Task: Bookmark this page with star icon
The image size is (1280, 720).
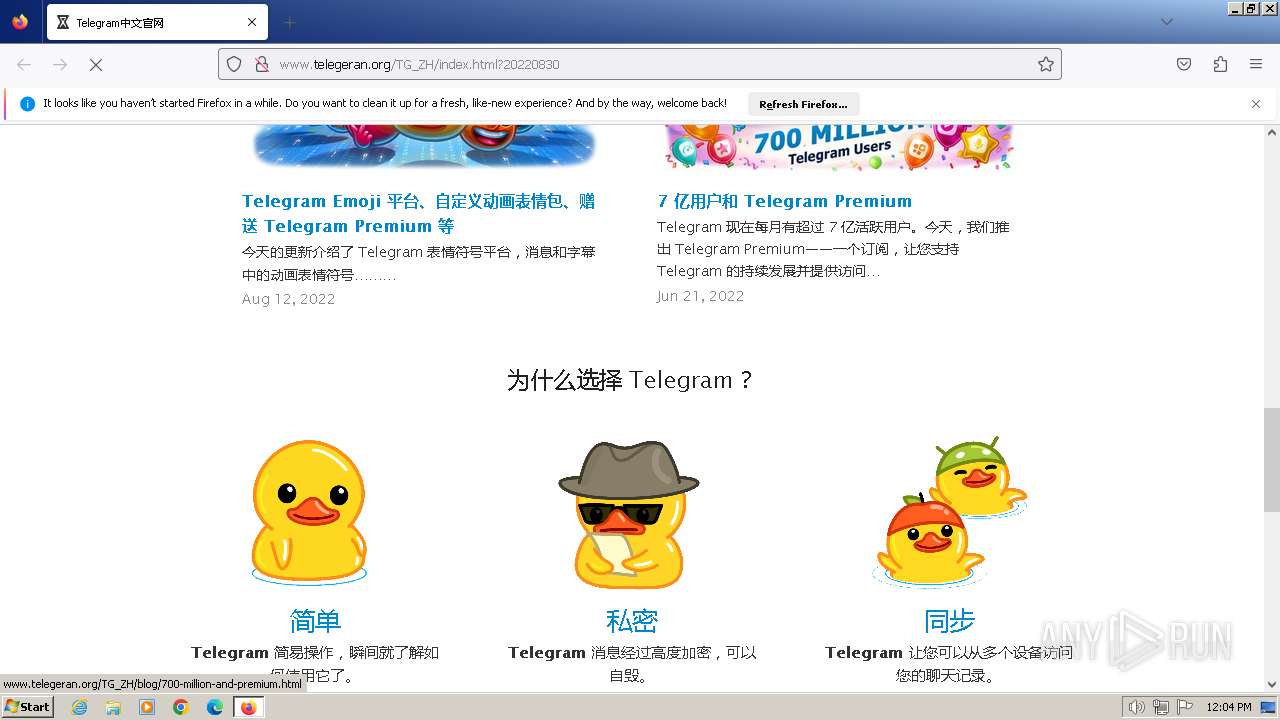Action: (x=1046, y=64)
